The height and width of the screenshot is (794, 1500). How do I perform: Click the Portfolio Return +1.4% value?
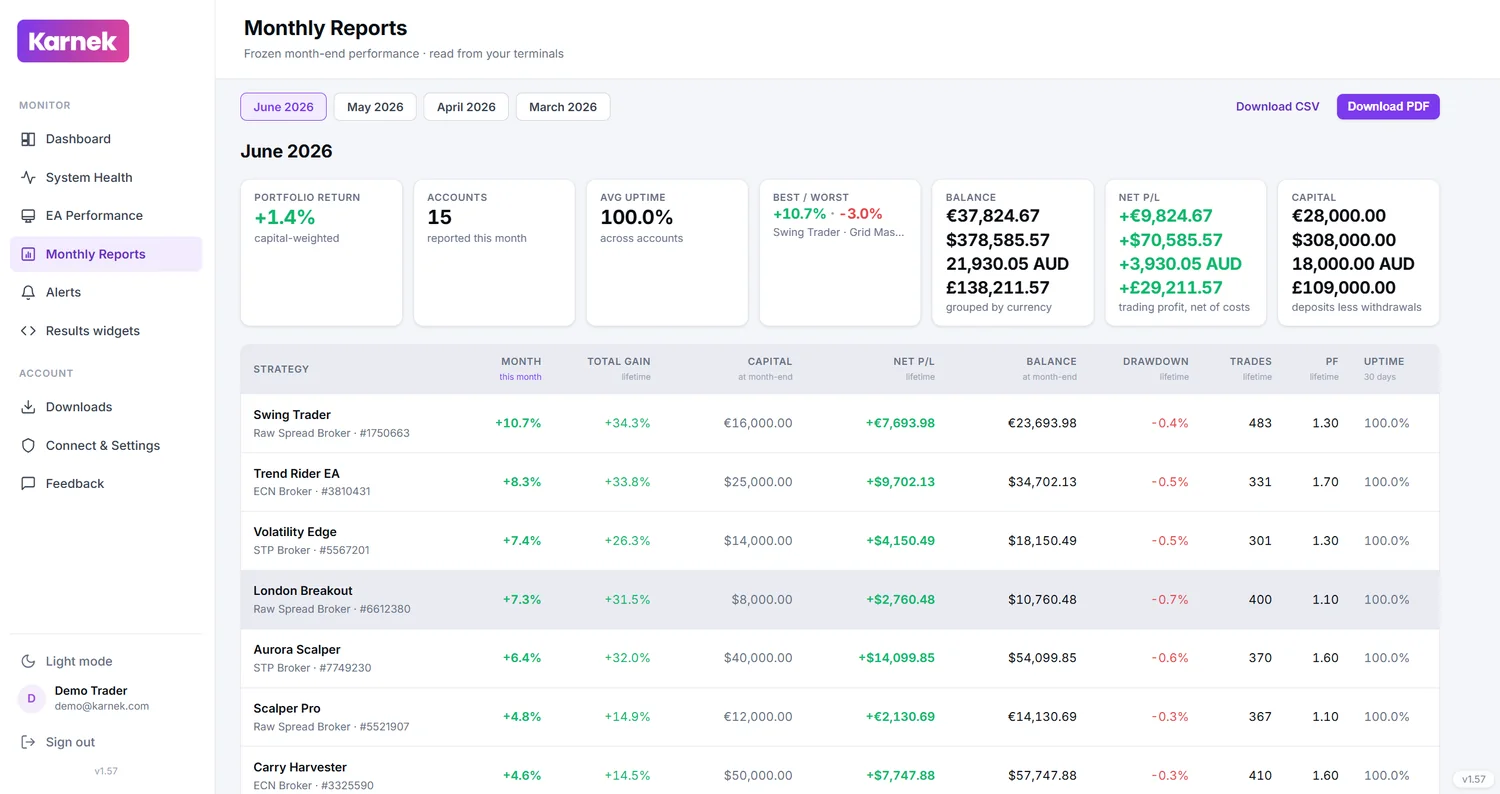(284, 217)
